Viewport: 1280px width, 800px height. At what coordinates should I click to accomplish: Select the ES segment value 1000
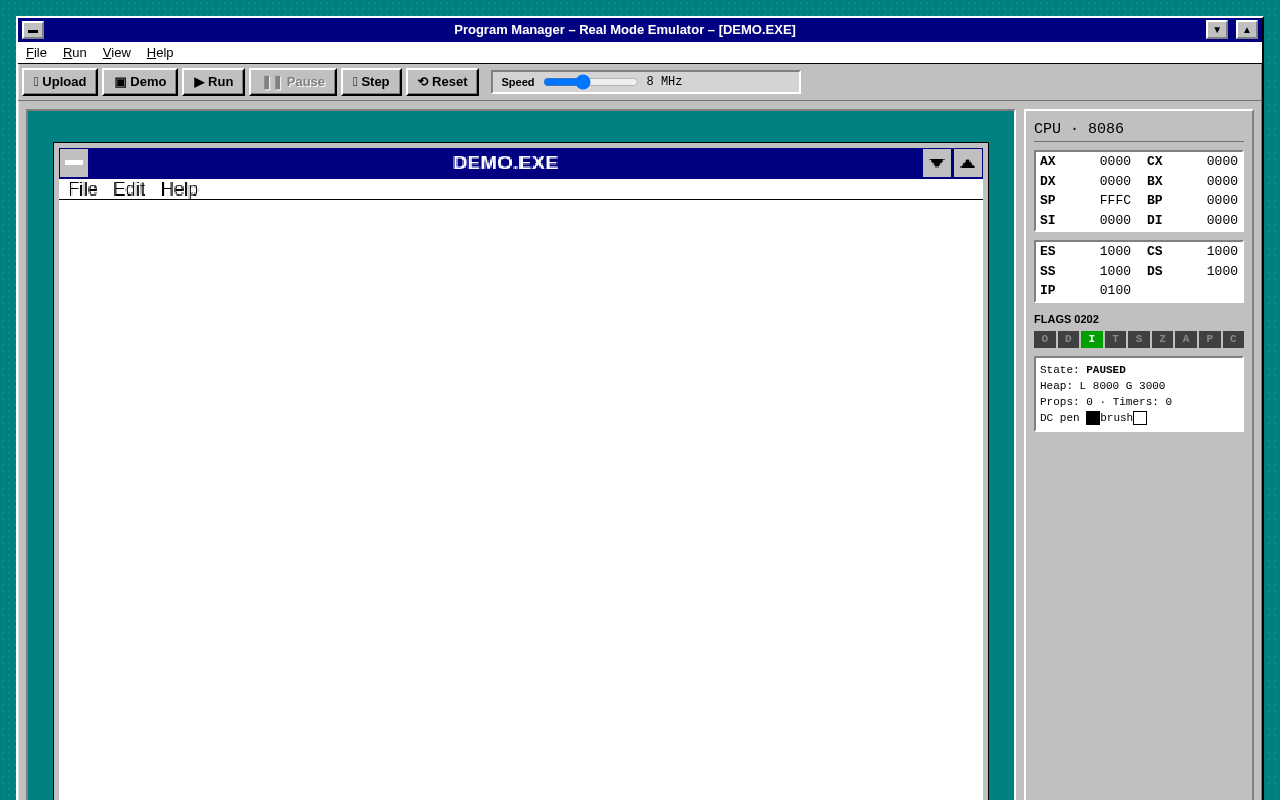(x=1115, y=252)
